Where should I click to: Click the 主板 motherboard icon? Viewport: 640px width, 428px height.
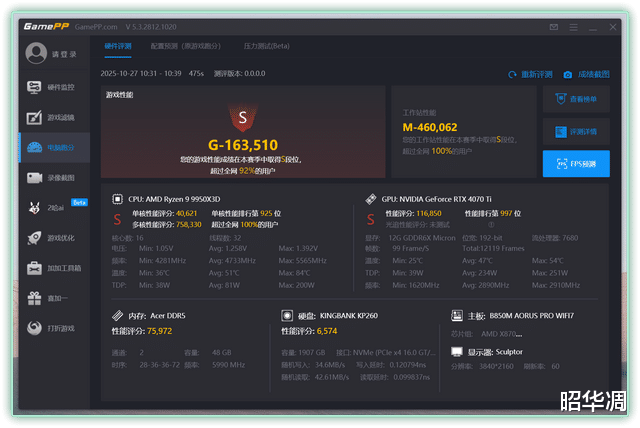pos(457,315)
